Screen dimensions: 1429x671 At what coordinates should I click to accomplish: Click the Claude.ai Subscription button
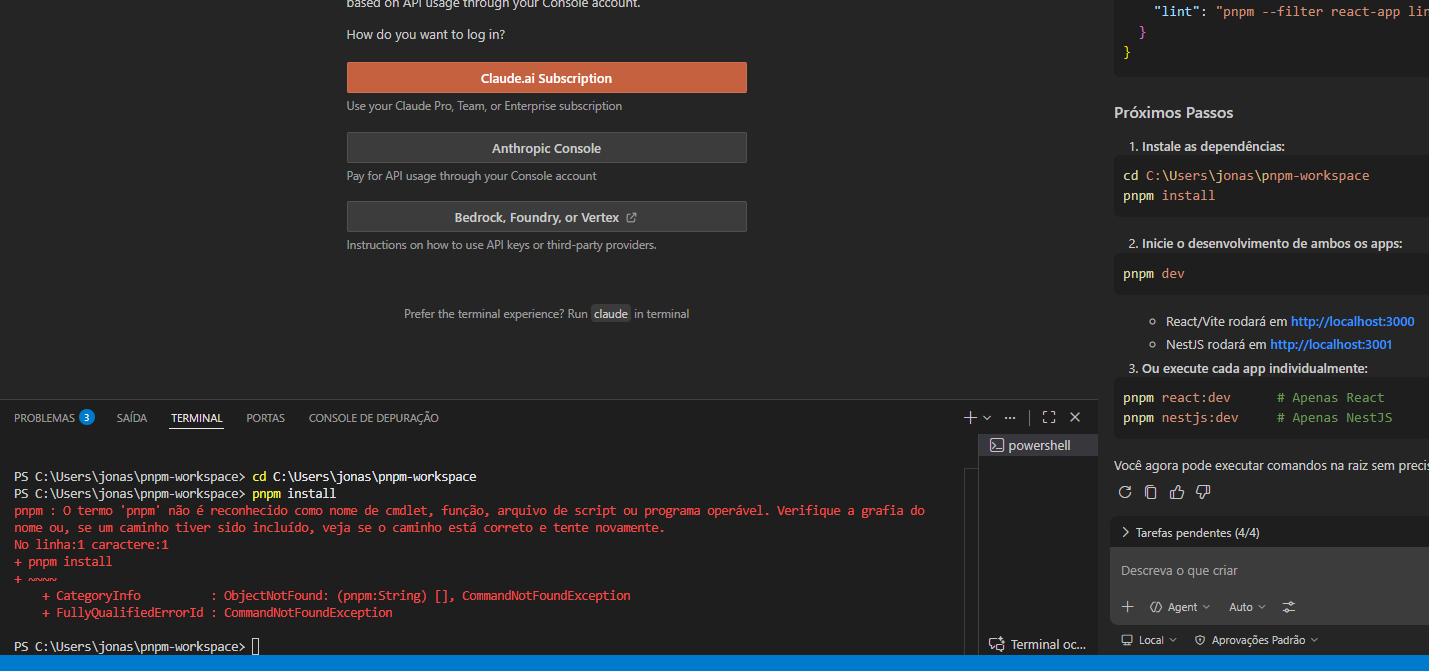pyautogui.click(x=546, y=78)
